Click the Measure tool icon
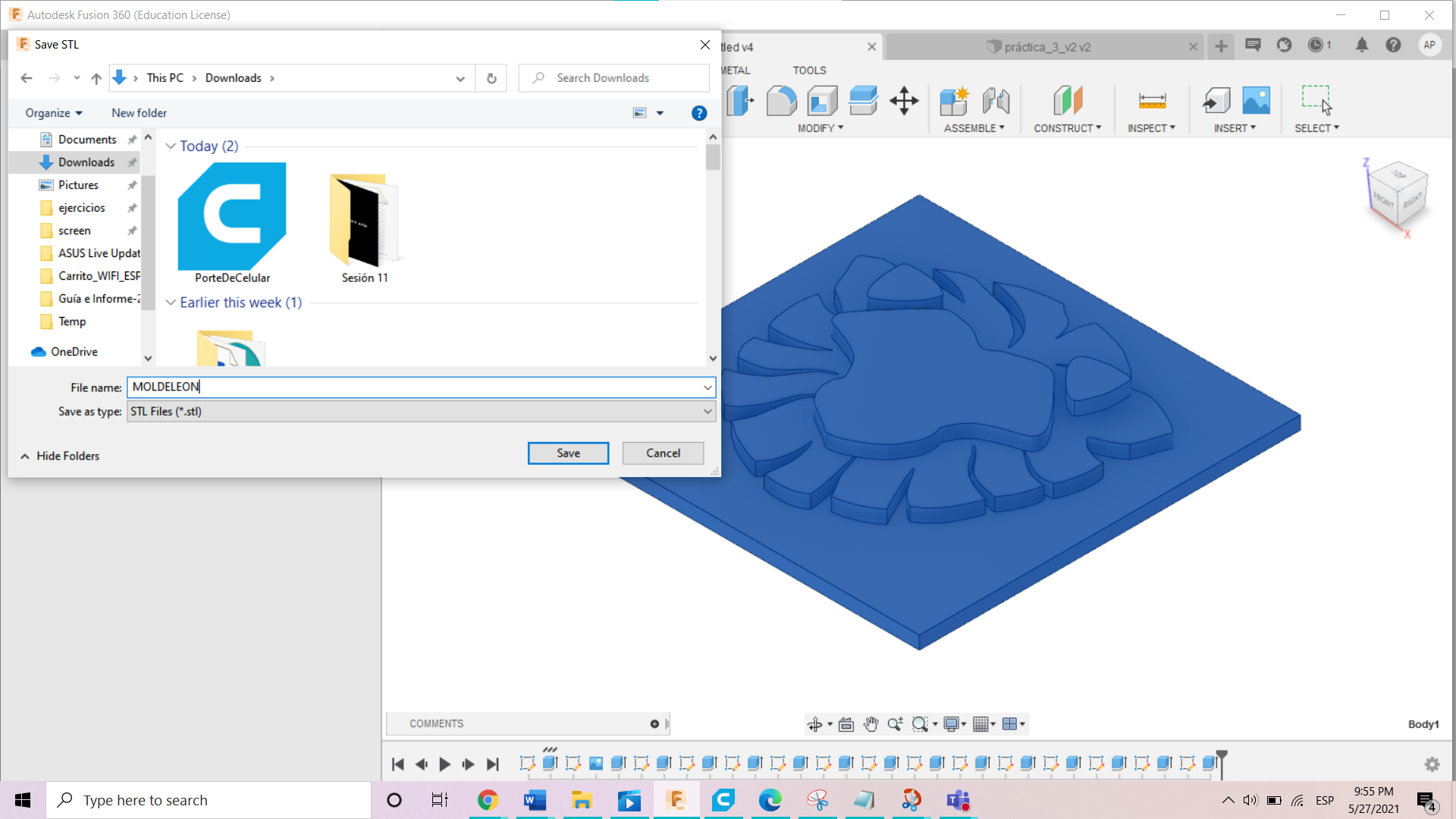Image resolution: width=1456 pixels, height=819 pixels. (x=1152, y=100)
